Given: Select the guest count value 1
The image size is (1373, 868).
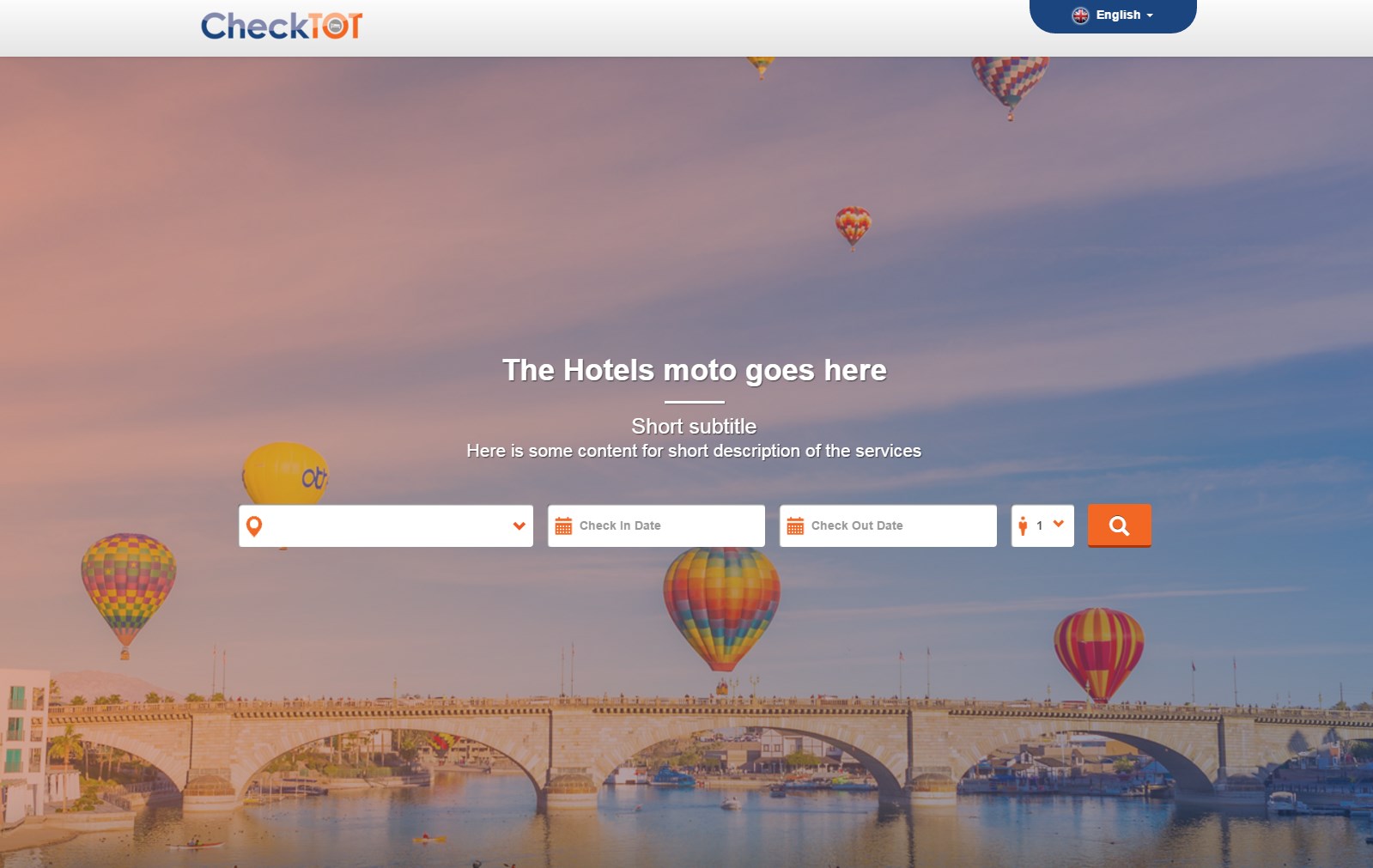Looking at the screenshot, I should pos(1039,525).
